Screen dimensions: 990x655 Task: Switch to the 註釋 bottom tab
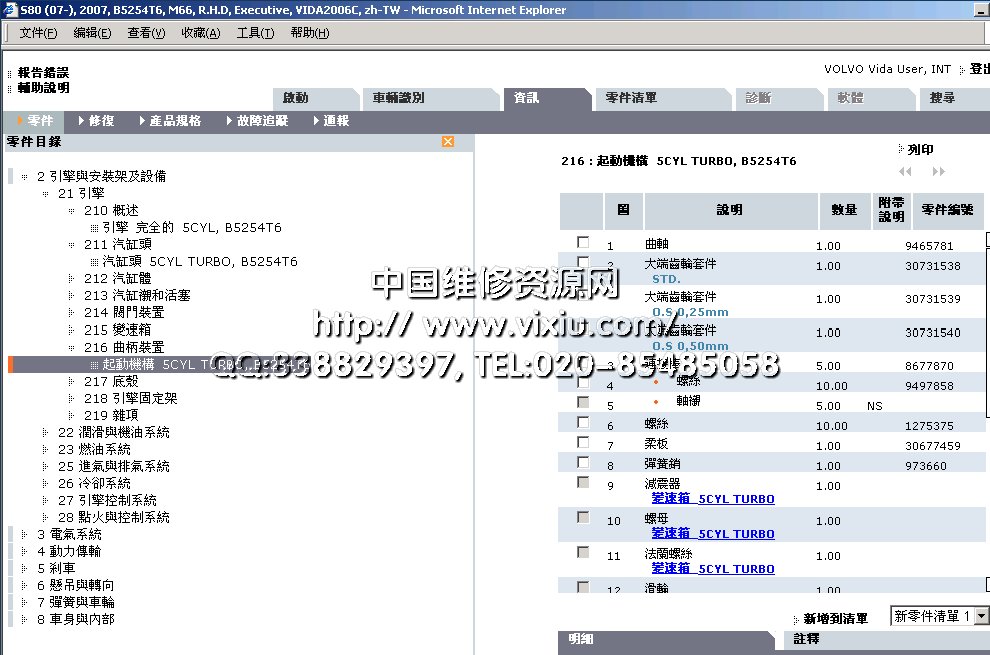806,638
